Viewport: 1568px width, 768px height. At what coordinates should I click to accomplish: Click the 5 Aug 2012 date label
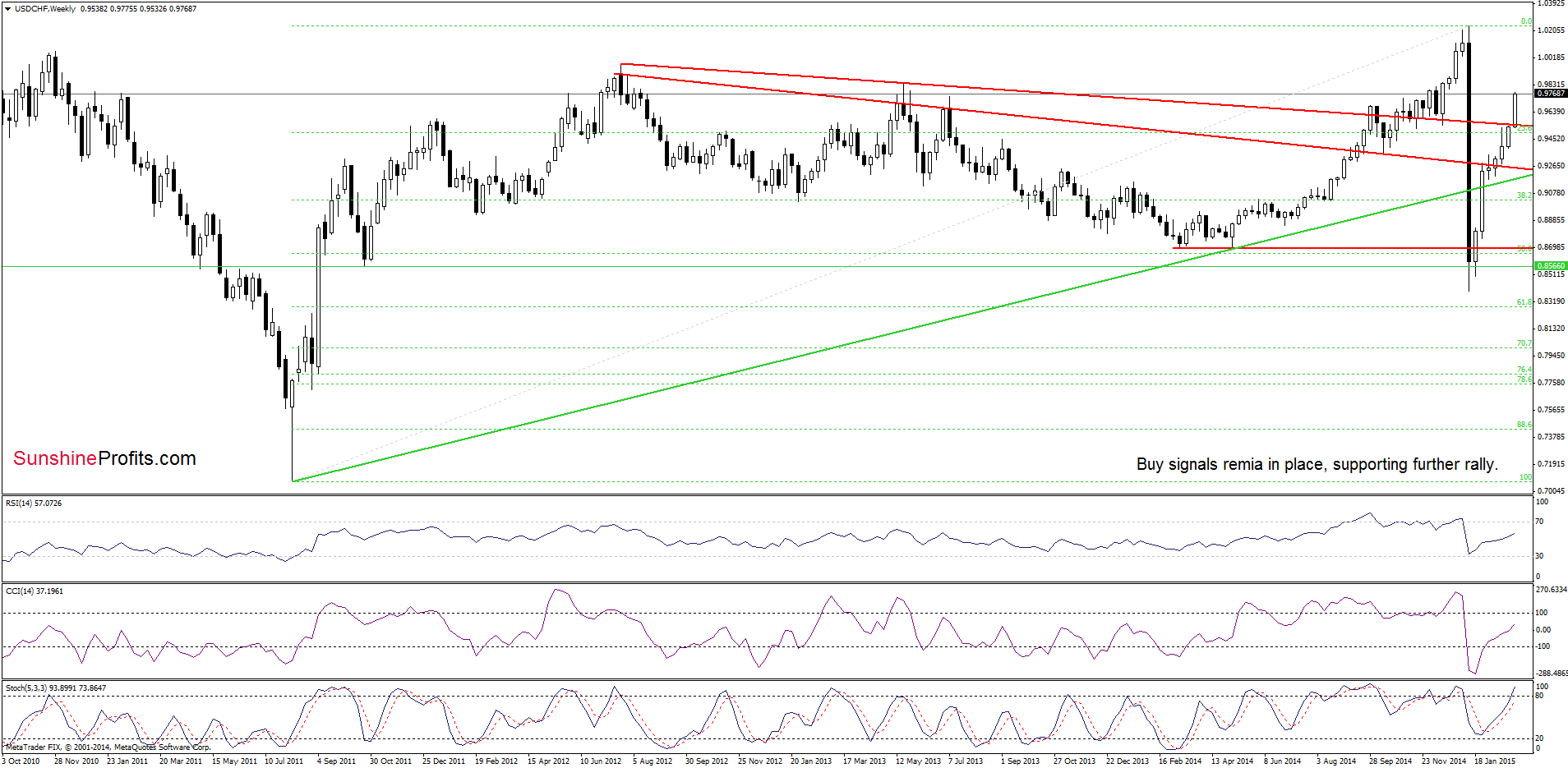click(x=653, y=761)
